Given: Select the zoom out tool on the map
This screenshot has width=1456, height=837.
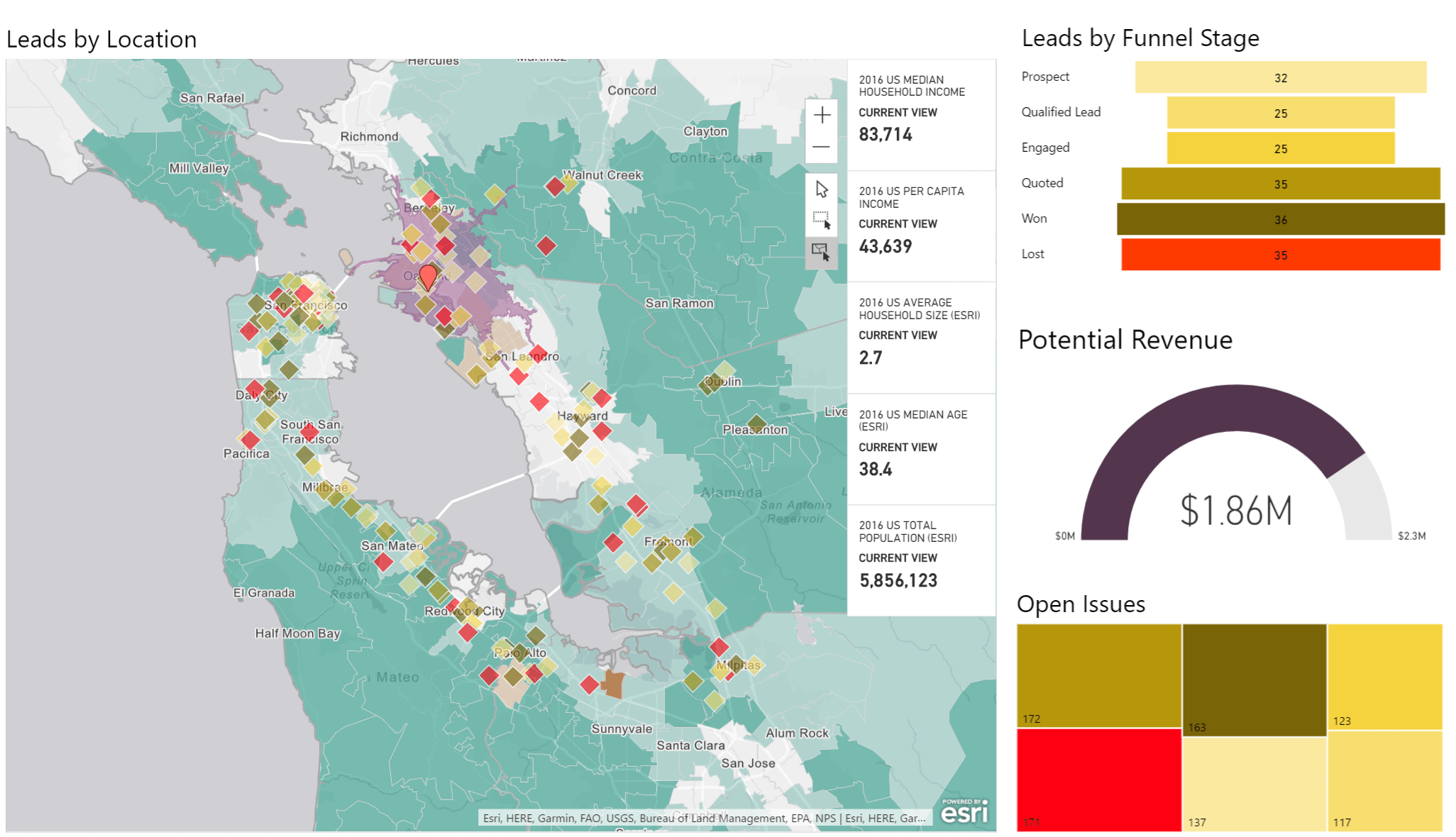Looking at the screenshot, I should pyautogui.click(x=821, y=145).
